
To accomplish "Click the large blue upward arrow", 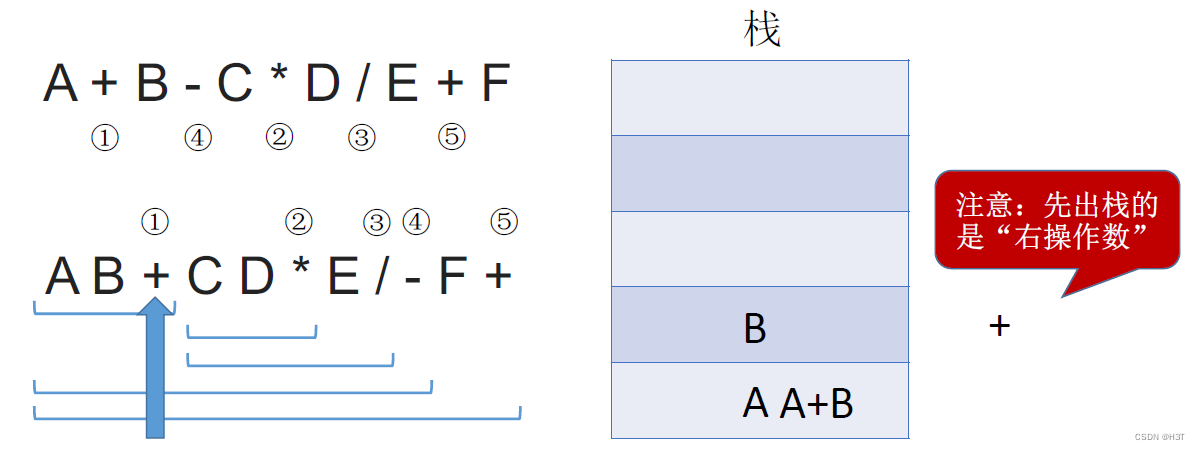I will 154,370.
